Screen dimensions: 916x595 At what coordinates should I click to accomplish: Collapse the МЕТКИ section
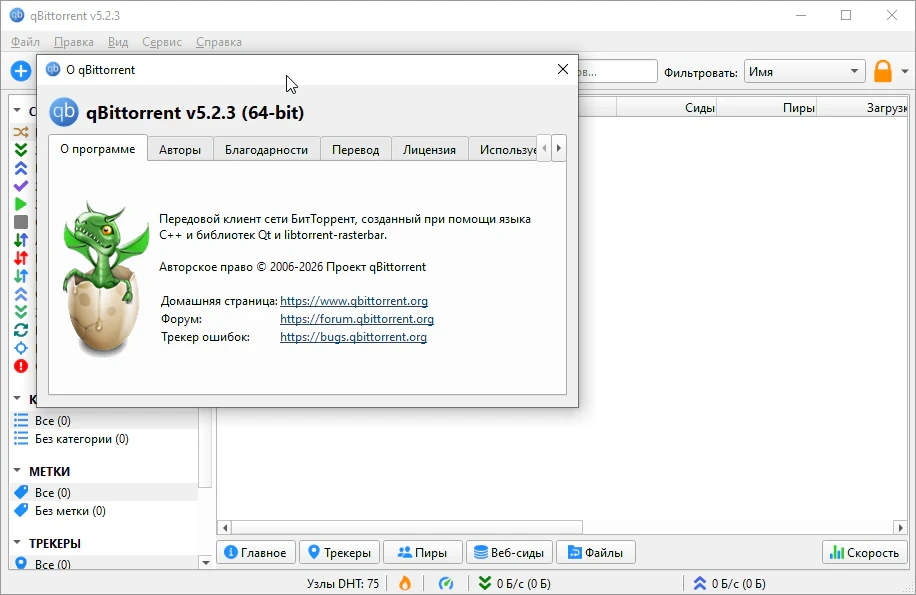(17, 471)
